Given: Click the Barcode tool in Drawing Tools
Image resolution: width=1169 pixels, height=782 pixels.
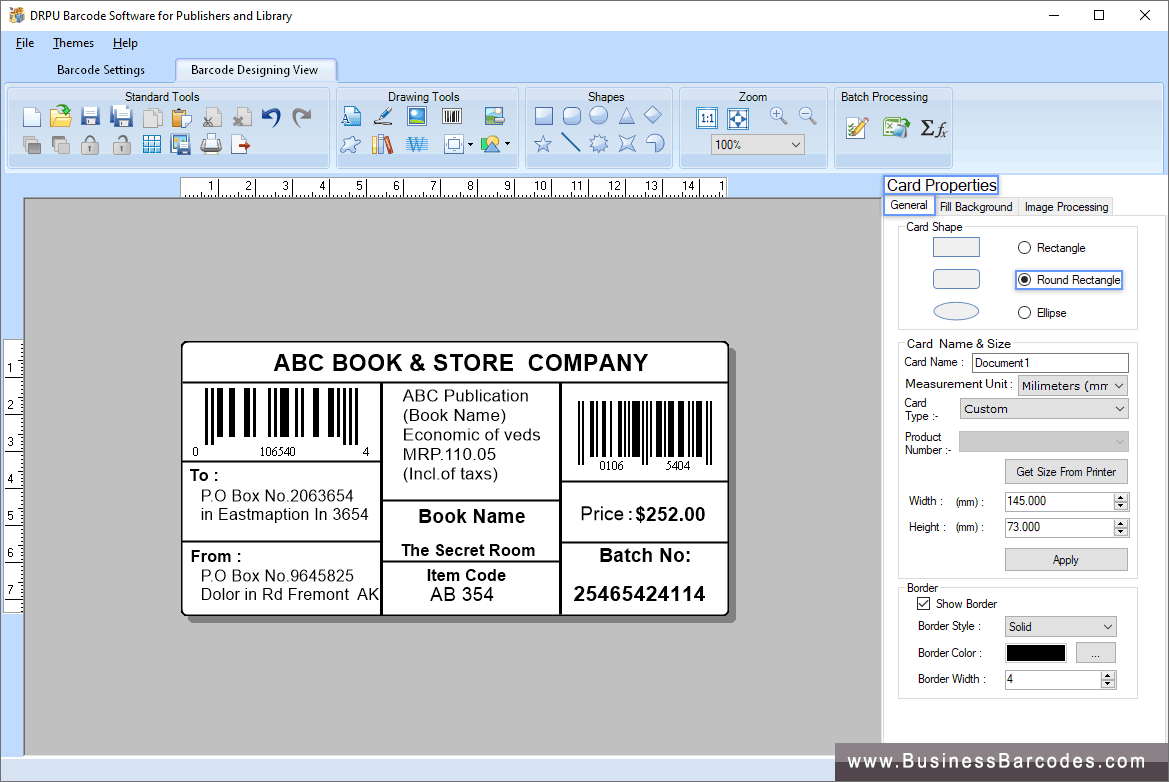Looking at the screenshot, I should tap(451, 116).
